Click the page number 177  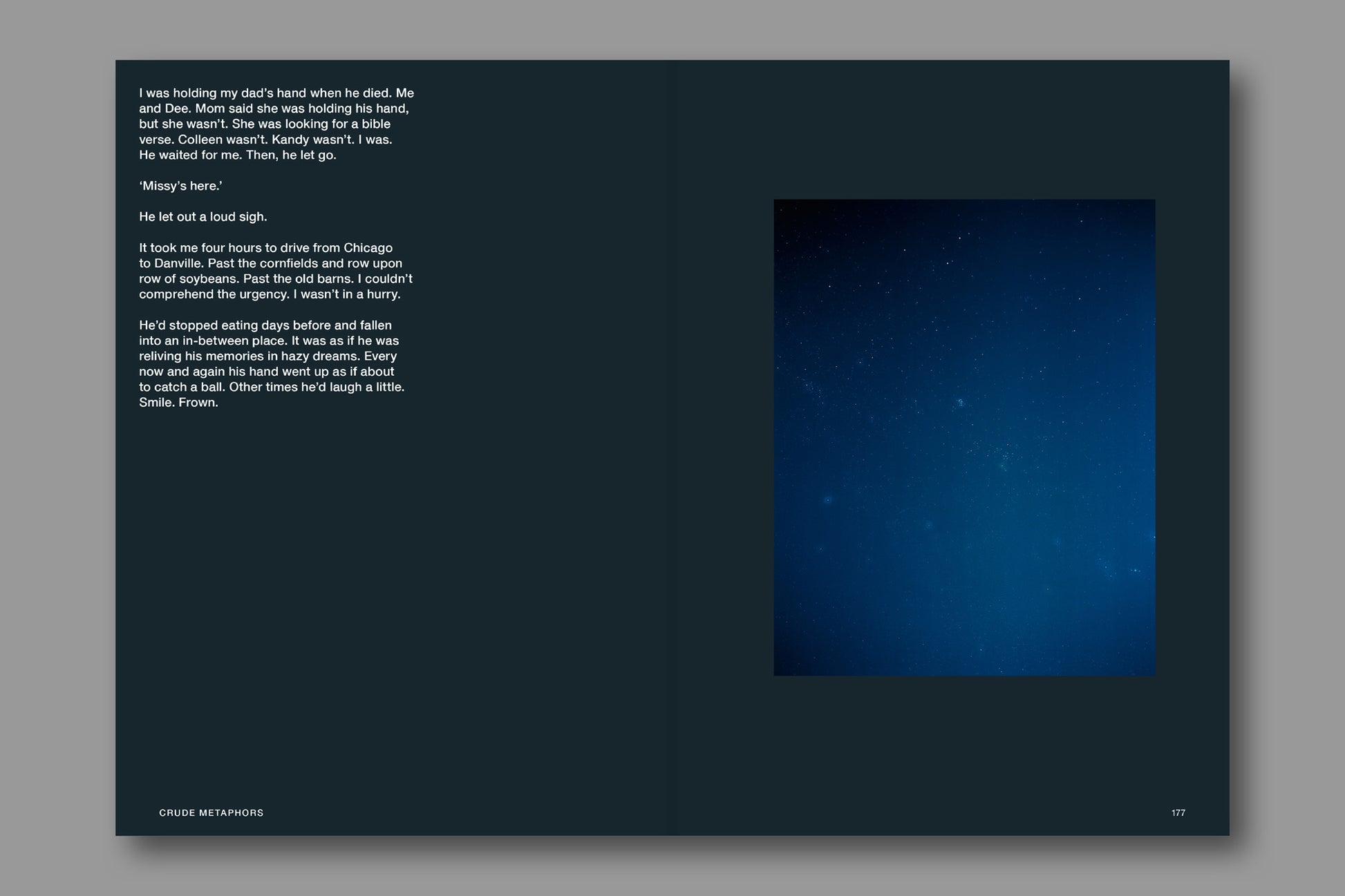coord(1178,812)
